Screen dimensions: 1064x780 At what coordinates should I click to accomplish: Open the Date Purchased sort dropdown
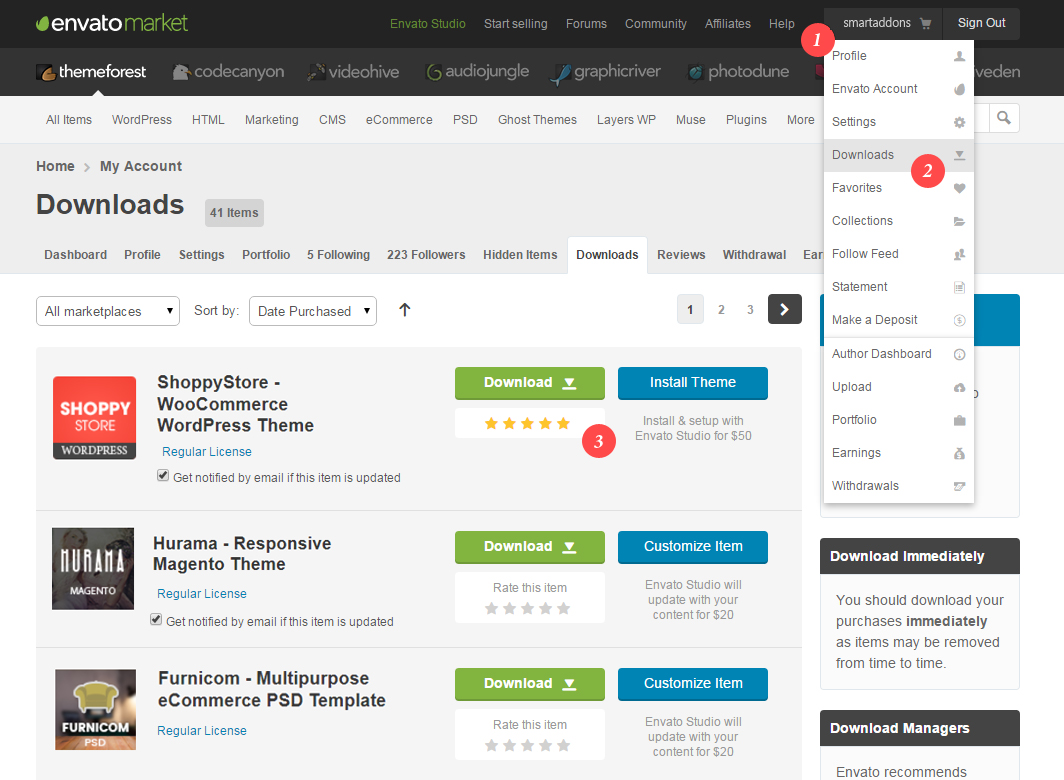(x=313, y=311)
